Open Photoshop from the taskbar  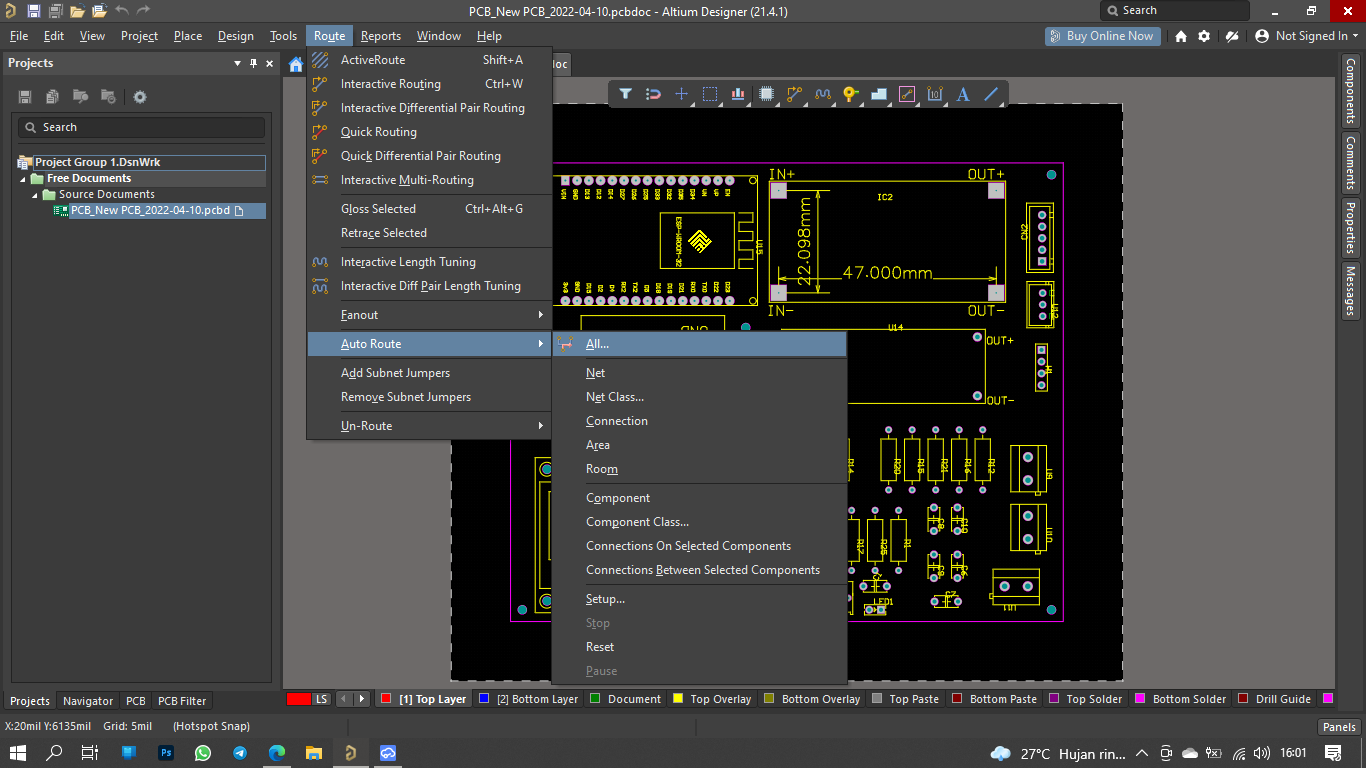coord(166,752)
